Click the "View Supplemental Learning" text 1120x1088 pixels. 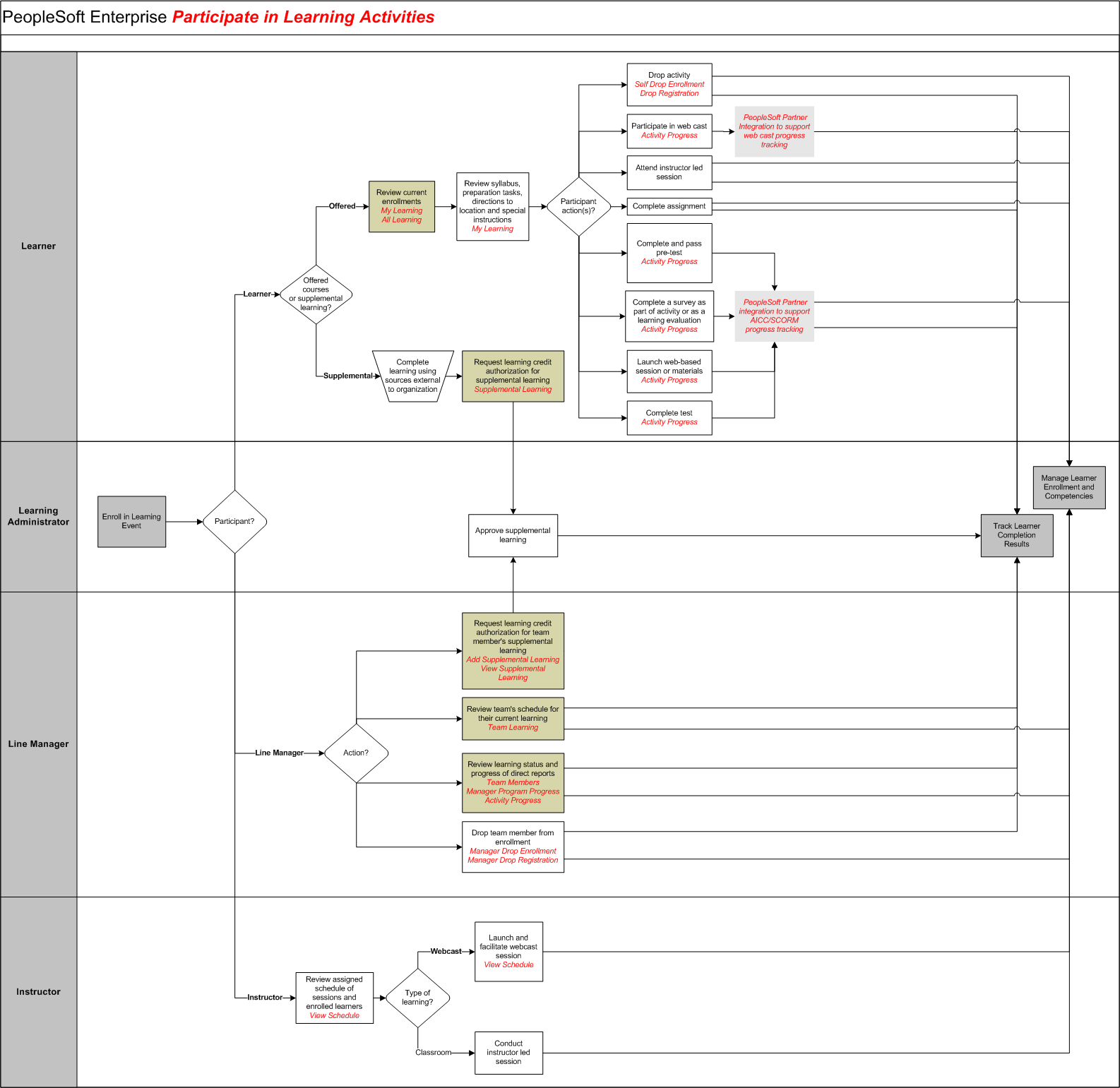[x=513, y=674]
